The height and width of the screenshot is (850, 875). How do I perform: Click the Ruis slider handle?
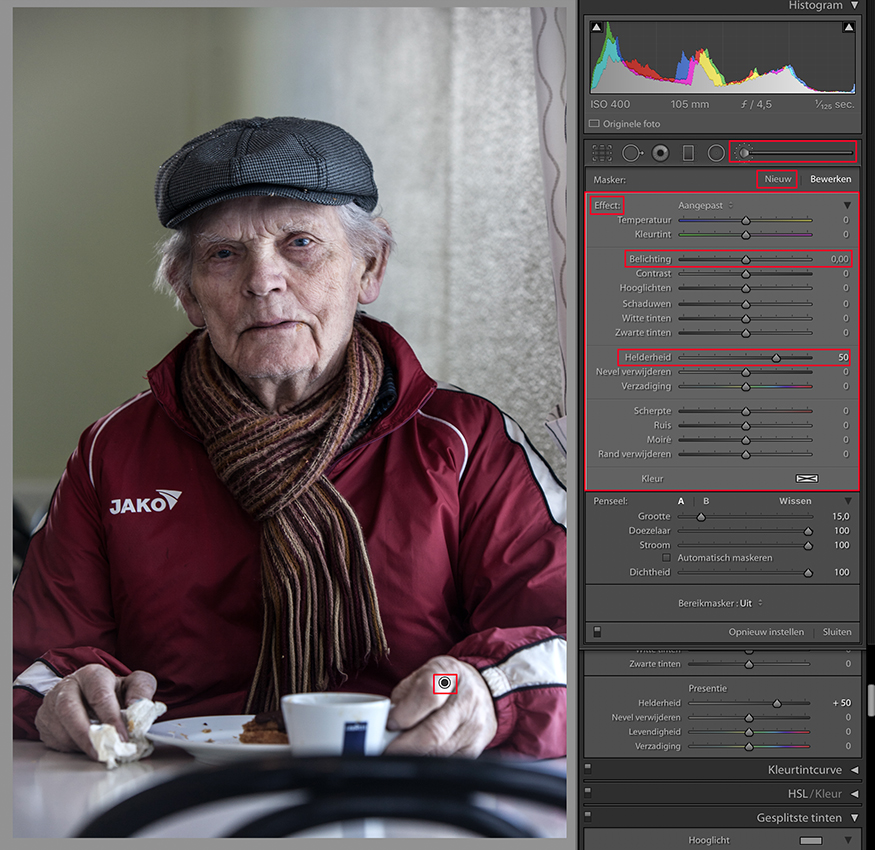746,426
